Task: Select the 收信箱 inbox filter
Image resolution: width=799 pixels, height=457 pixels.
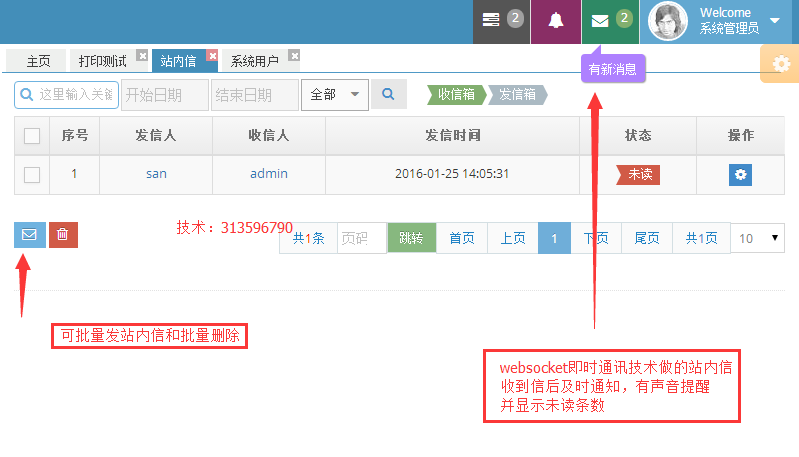Action: coord(457,95)
